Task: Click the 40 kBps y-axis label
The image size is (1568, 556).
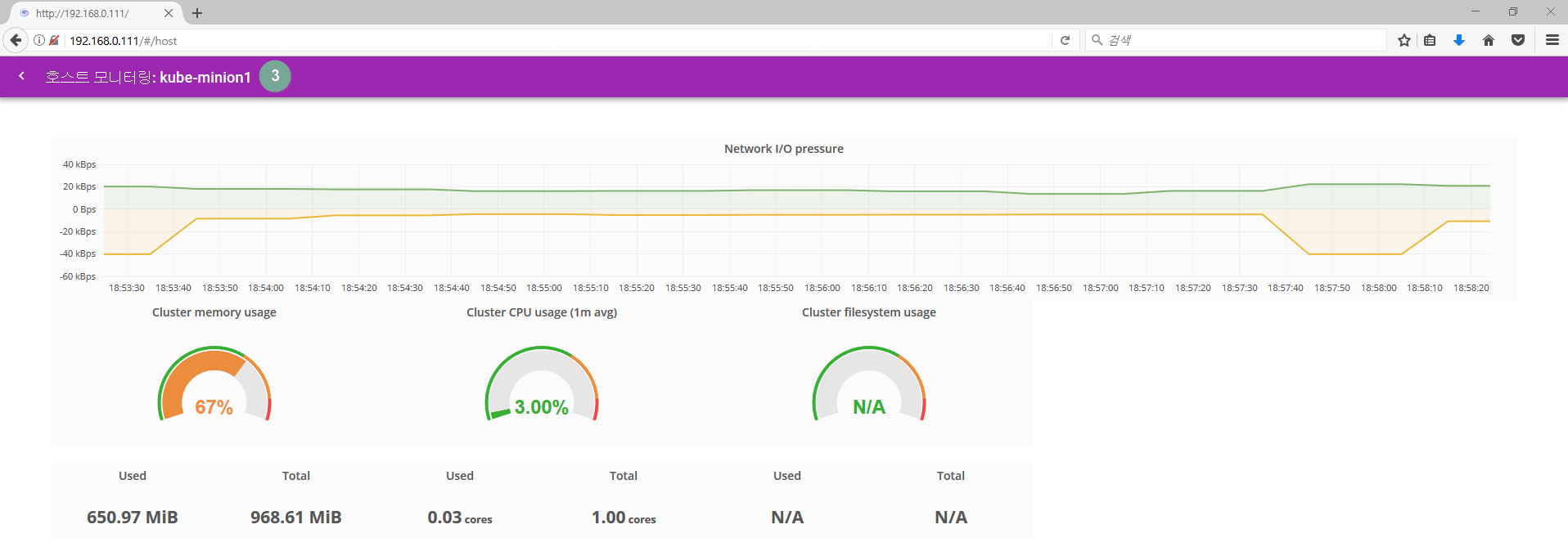Action: pos(79,164)
